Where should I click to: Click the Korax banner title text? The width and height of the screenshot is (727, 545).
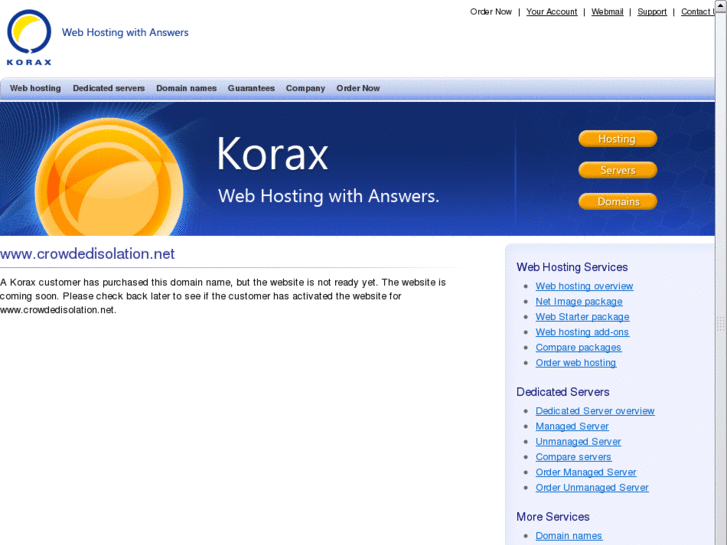tap(272, 154)
